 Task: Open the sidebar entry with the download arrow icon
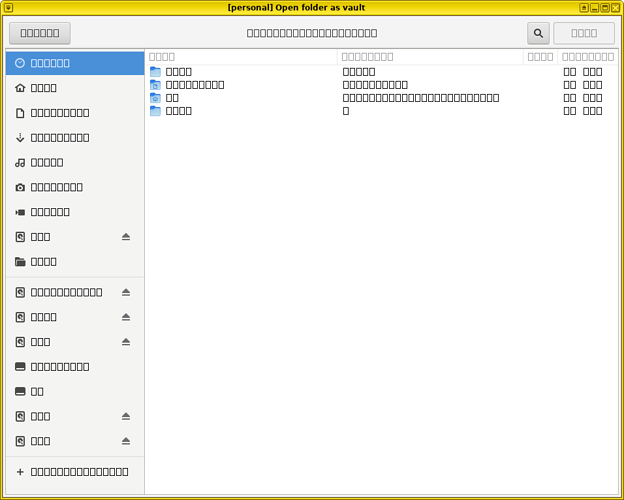(x=75, y=137)
